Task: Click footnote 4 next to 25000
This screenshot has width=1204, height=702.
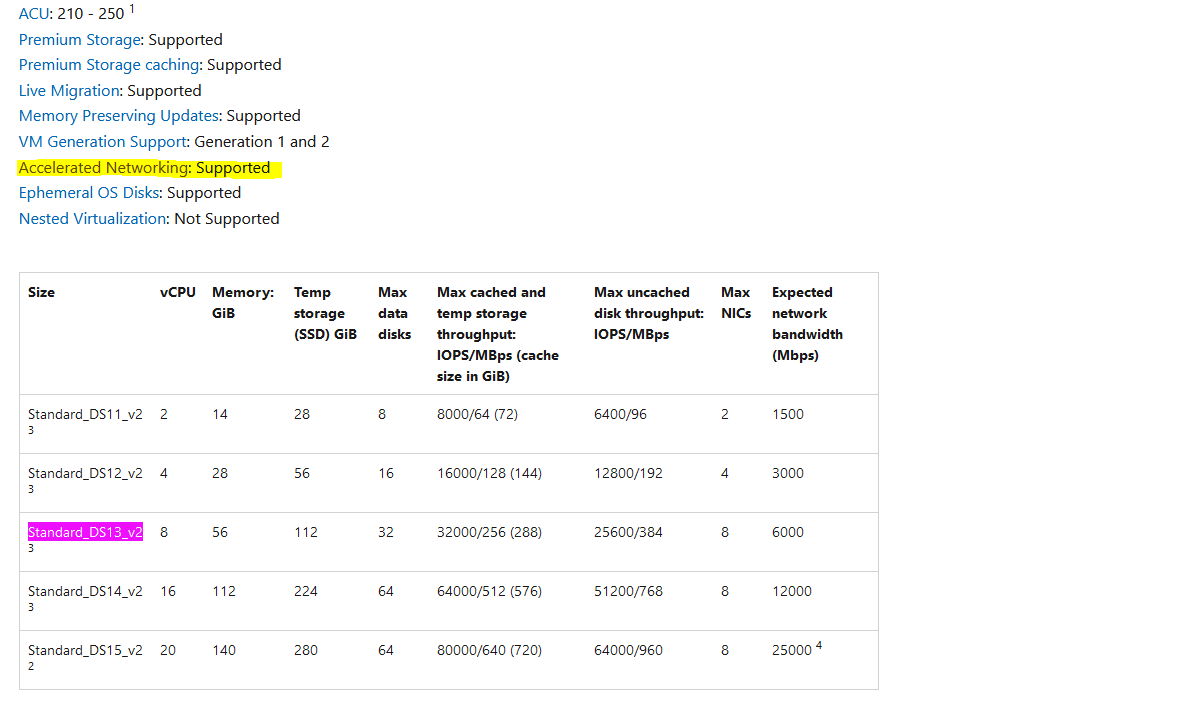Action: pyautogui.click(x=819, y=646)
